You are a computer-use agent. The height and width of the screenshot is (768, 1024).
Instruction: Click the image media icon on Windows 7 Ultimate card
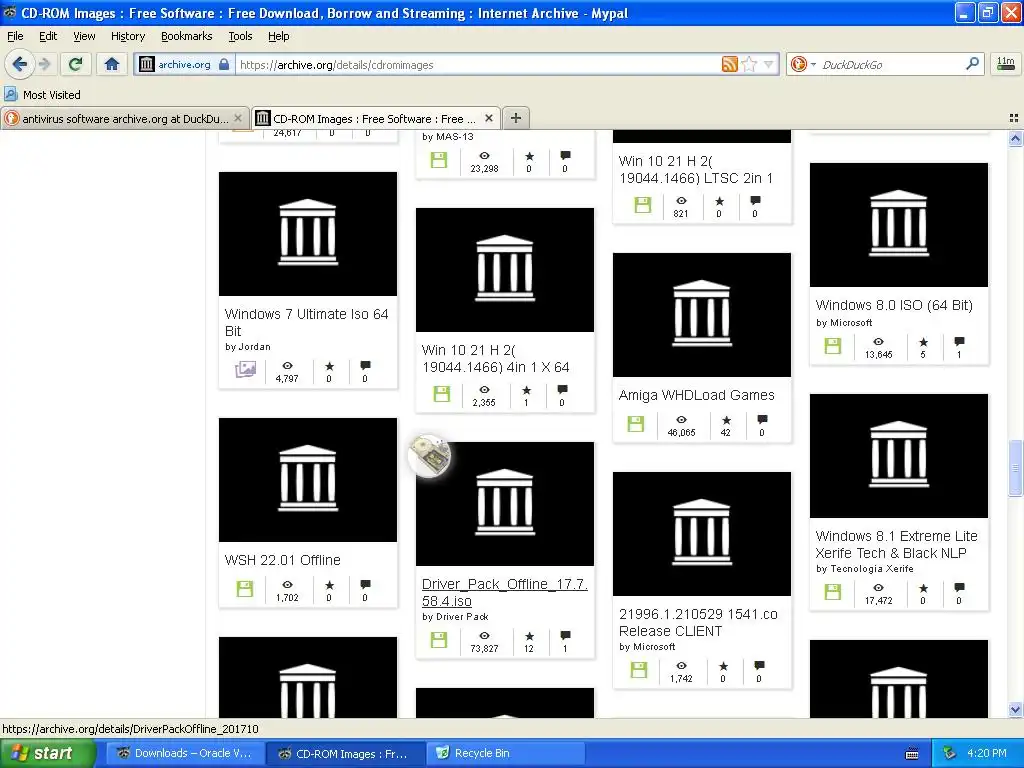coord(245,370)
